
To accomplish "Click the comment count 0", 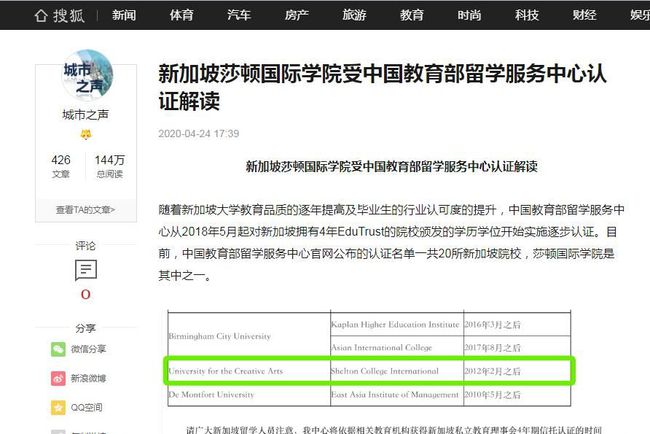I will pos(86,294).
